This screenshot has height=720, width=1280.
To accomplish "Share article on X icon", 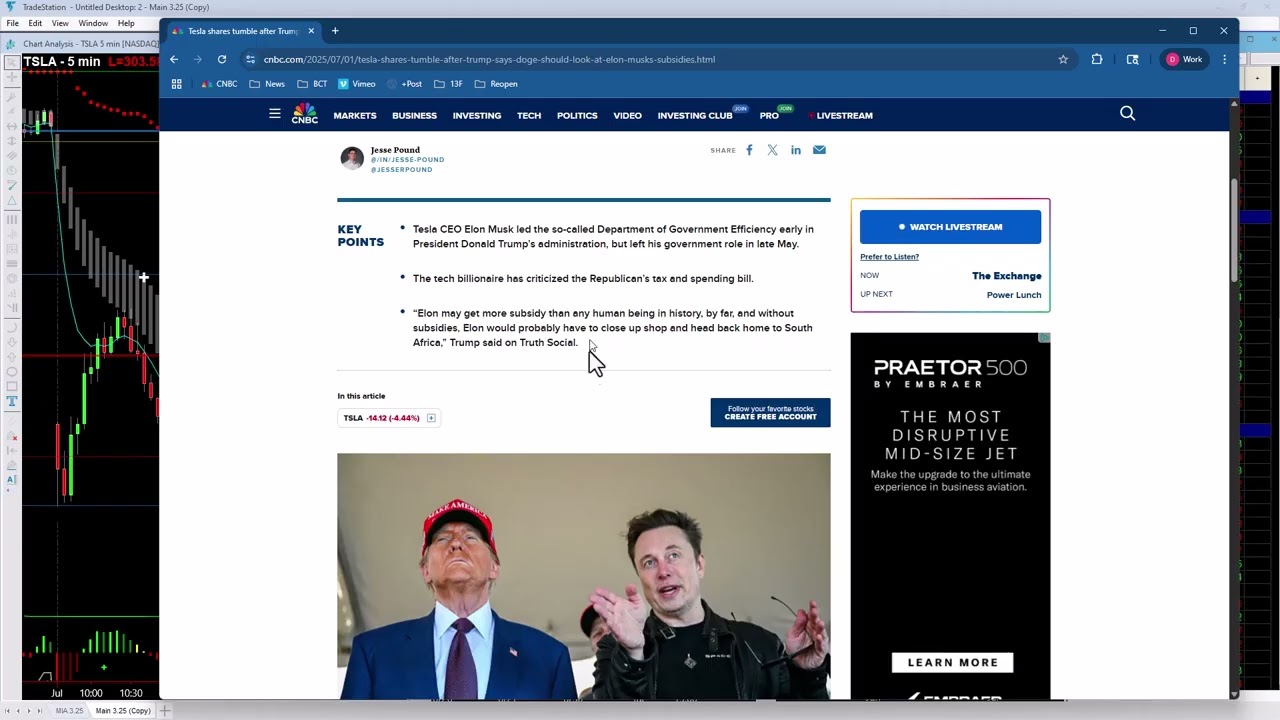I will click(x=772, y=150).
